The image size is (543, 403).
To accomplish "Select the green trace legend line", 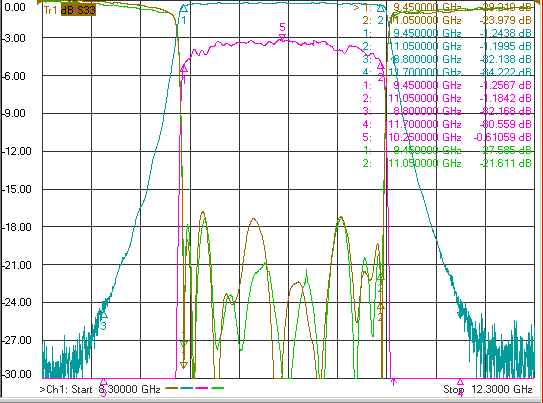I will [217, 388].
